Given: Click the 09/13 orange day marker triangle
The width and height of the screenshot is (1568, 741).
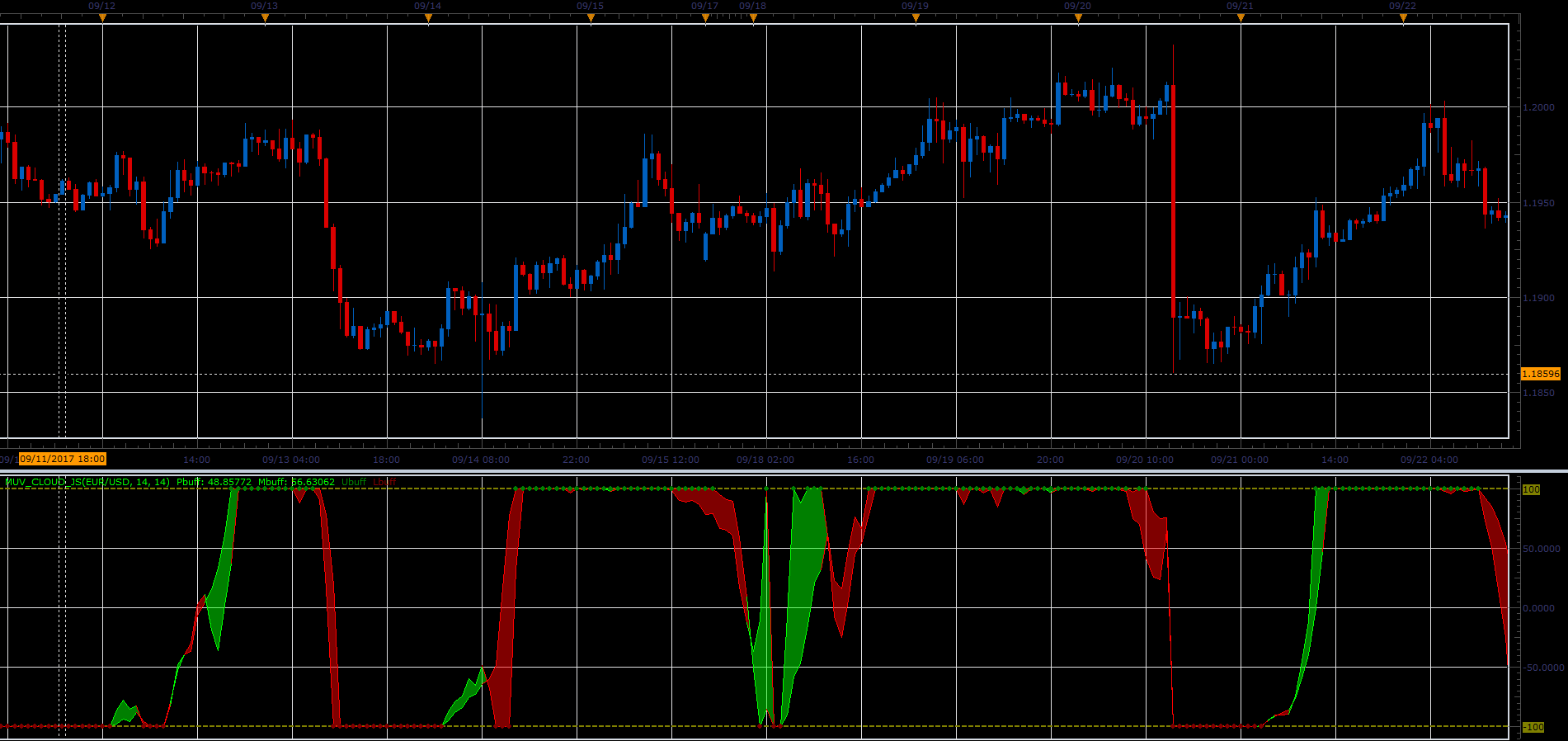Looking at the screenshot, I should click(265, 18).
